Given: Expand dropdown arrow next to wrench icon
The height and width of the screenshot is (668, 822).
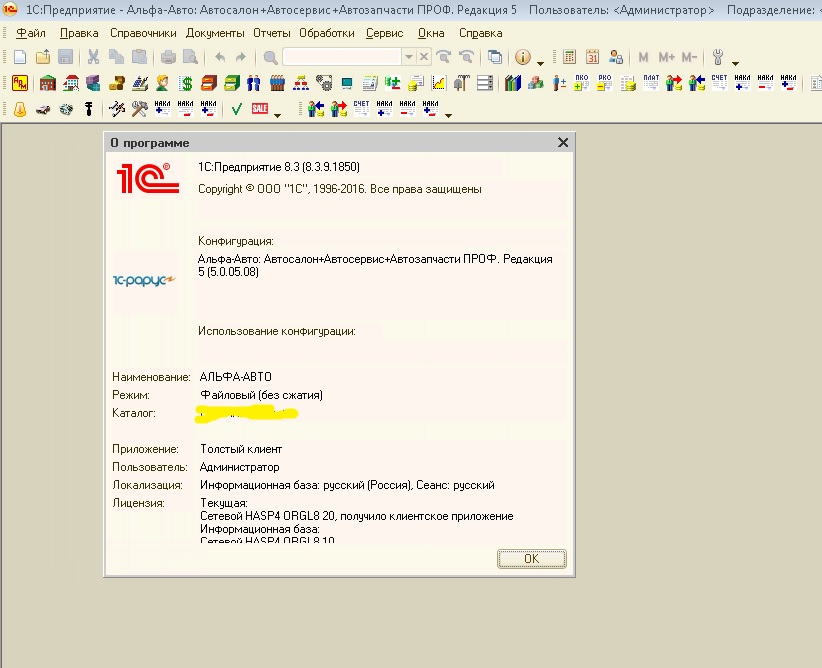Looking at the screenshot, I should coord(736,63).
